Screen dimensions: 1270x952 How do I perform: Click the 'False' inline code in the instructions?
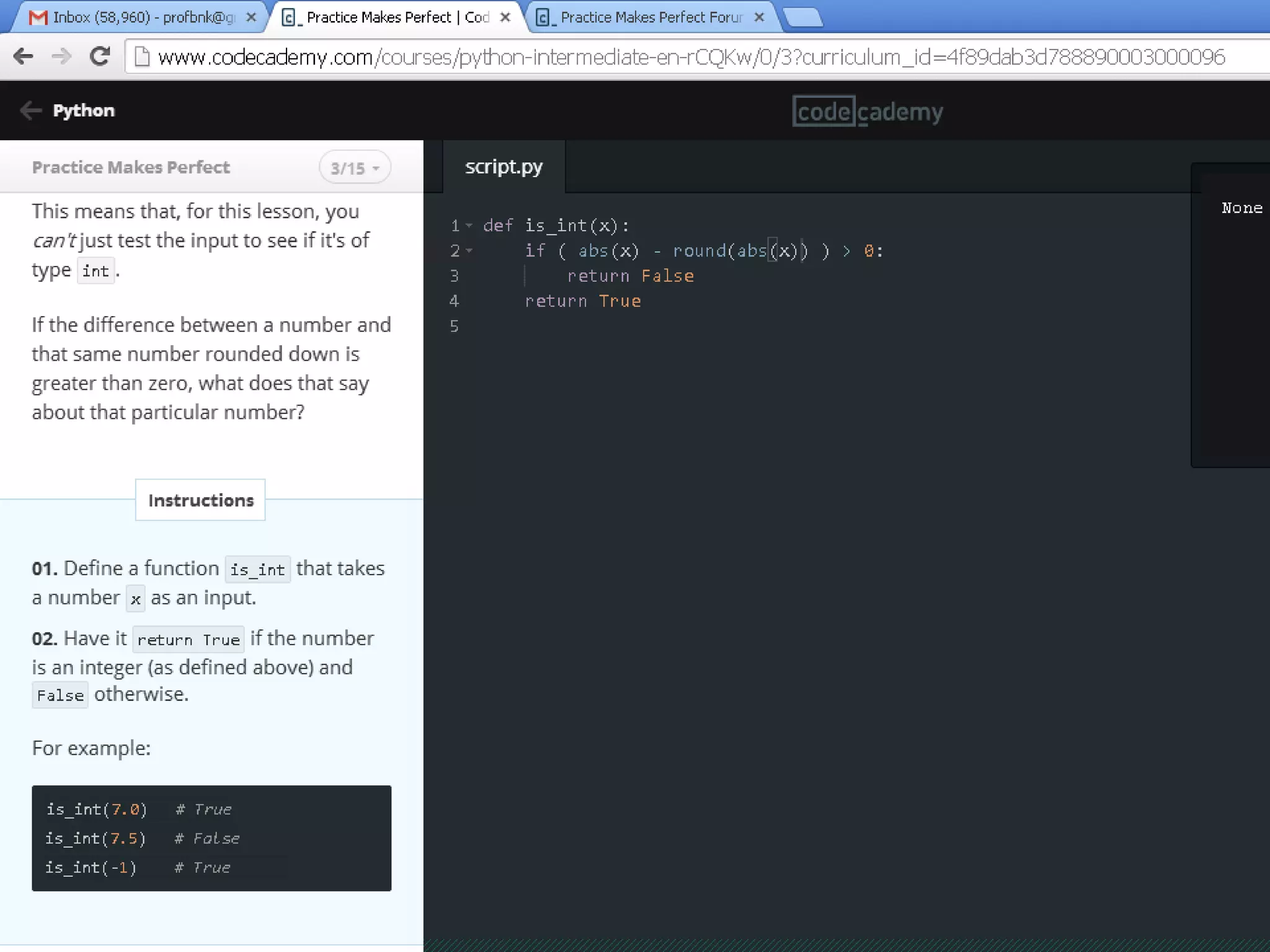(x=60, y=695)
